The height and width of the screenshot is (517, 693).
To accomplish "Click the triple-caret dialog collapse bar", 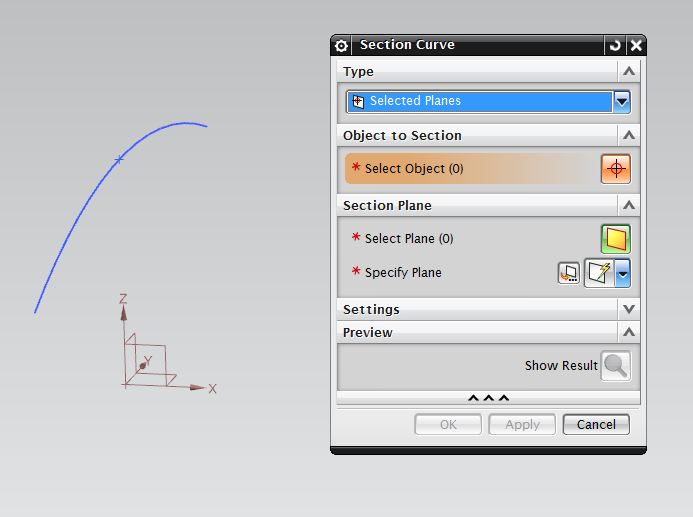I will 488,398.
